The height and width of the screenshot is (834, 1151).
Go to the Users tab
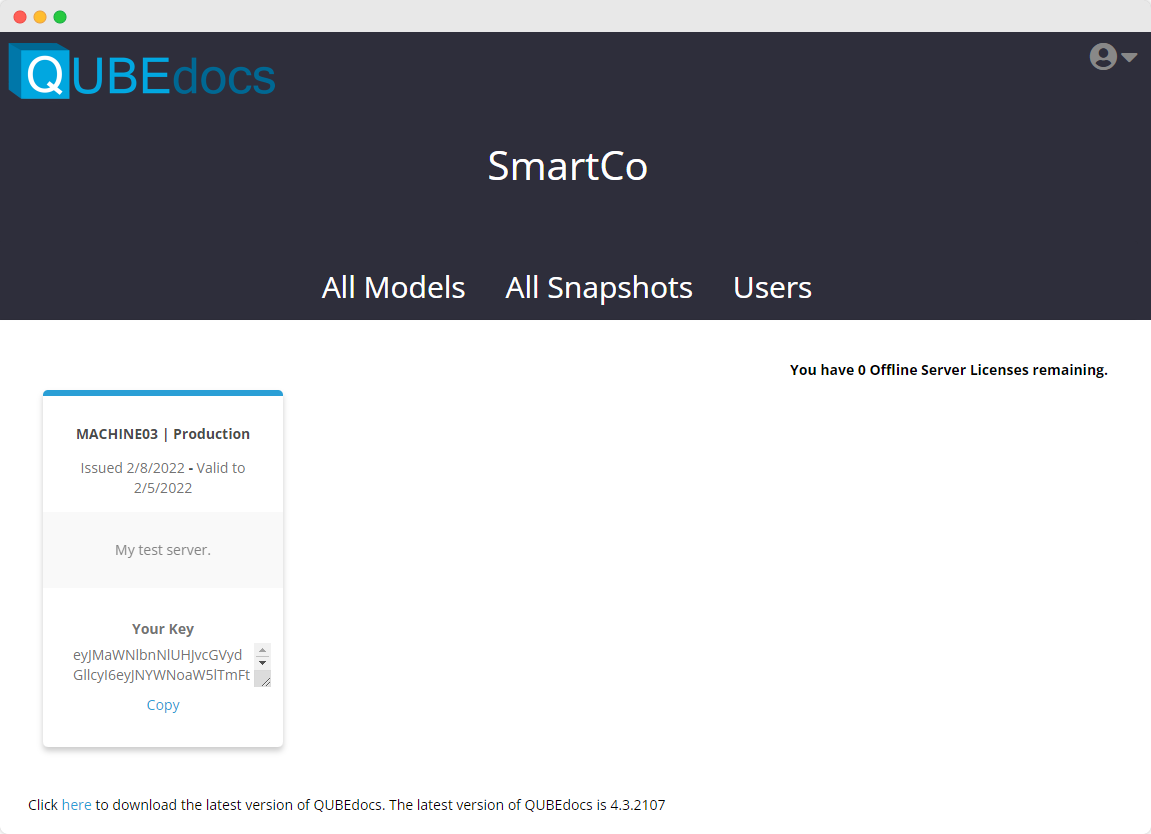pyautogui.click(x=772, y=287)
